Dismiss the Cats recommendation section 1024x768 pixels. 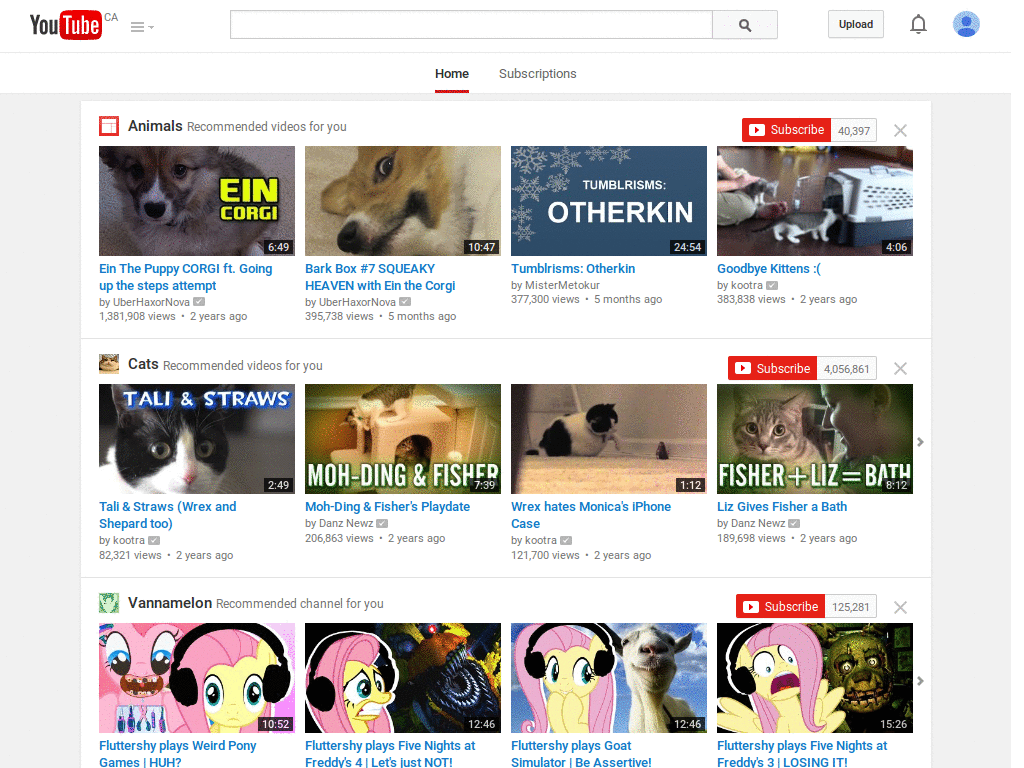tap(900, 368)
